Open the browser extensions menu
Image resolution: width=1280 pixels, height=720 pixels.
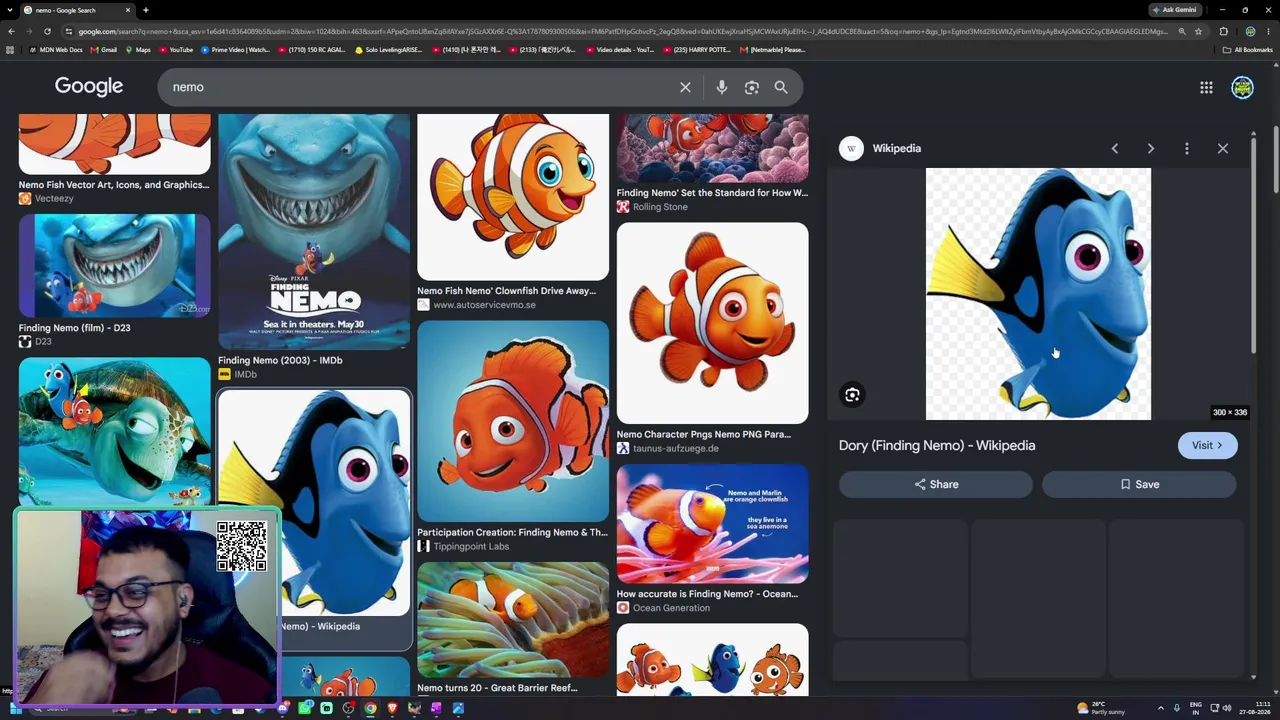pos(1223,31)
